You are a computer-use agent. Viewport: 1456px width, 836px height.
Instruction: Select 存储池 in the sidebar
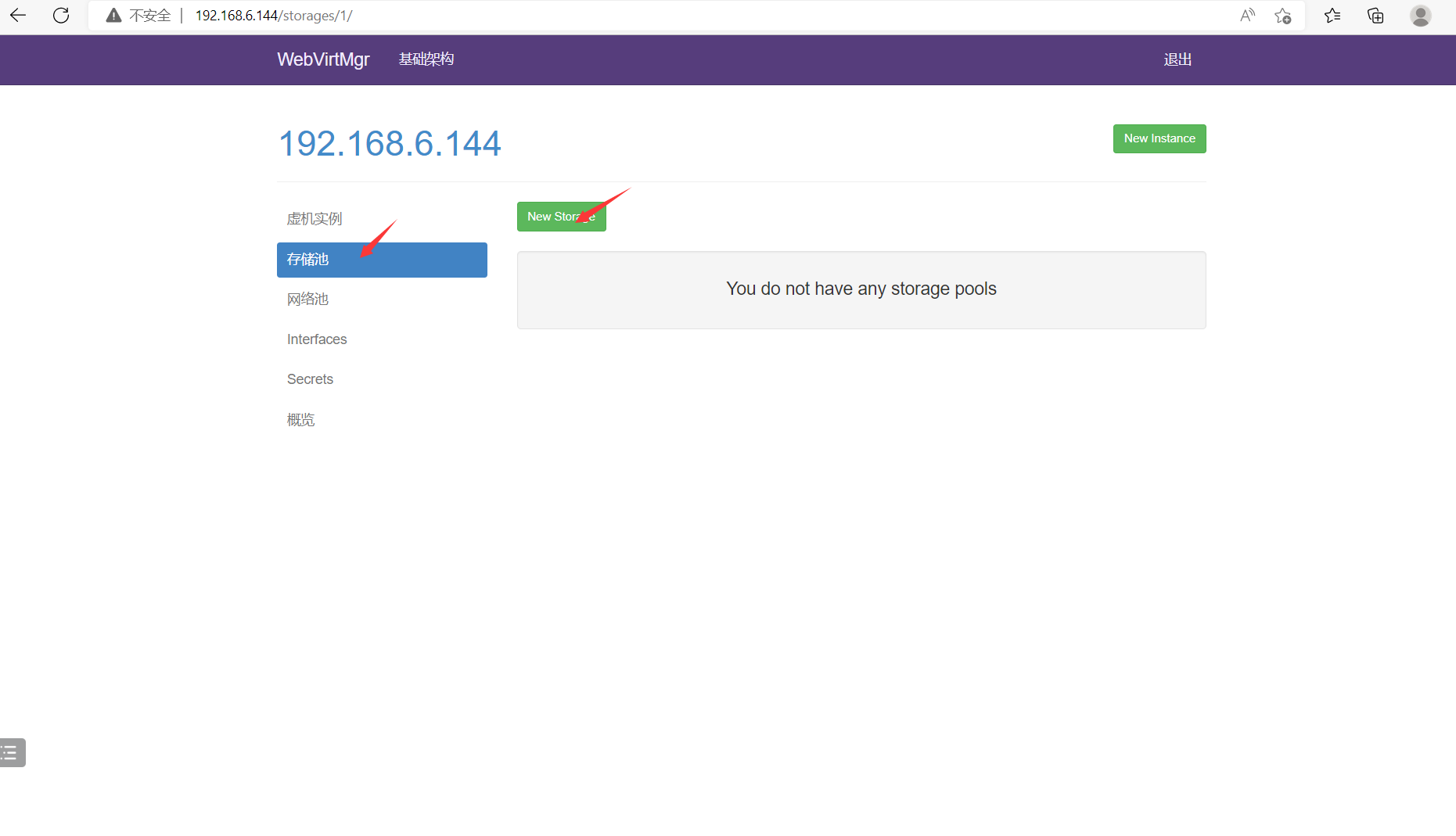pyautogui.click(x=382, y=260)
